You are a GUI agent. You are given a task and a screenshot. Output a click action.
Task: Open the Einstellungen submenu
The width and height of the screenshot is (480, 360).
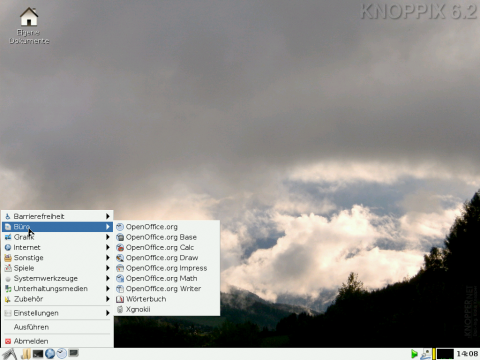[x=57, y=313]
